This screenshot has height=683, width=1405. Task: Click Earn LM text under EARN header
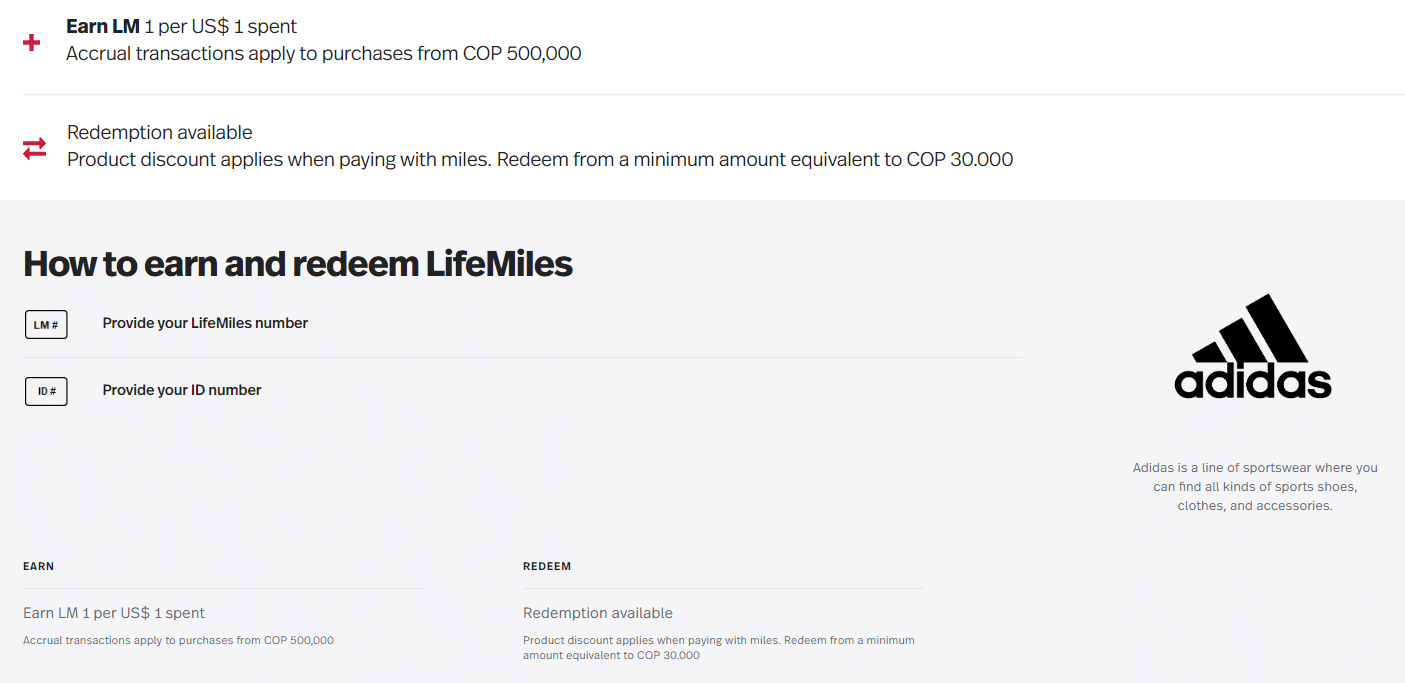[x=114, y=613]
